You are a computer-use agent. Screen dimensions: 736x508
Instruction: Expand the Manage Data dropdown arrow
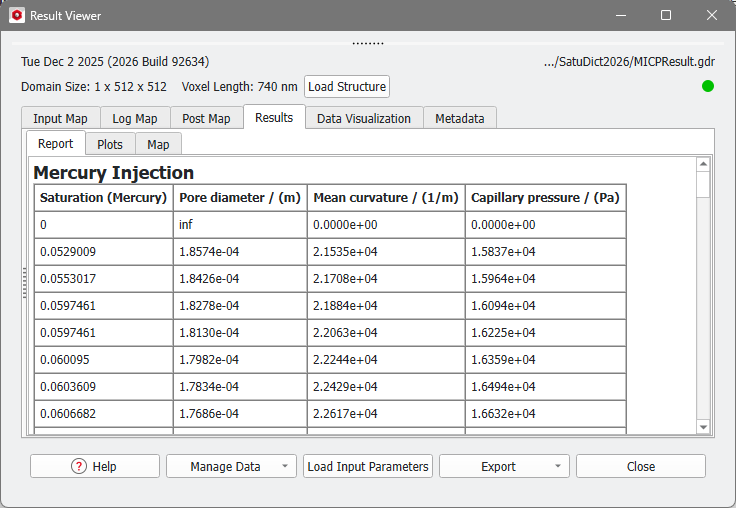(x=285, y=467)
